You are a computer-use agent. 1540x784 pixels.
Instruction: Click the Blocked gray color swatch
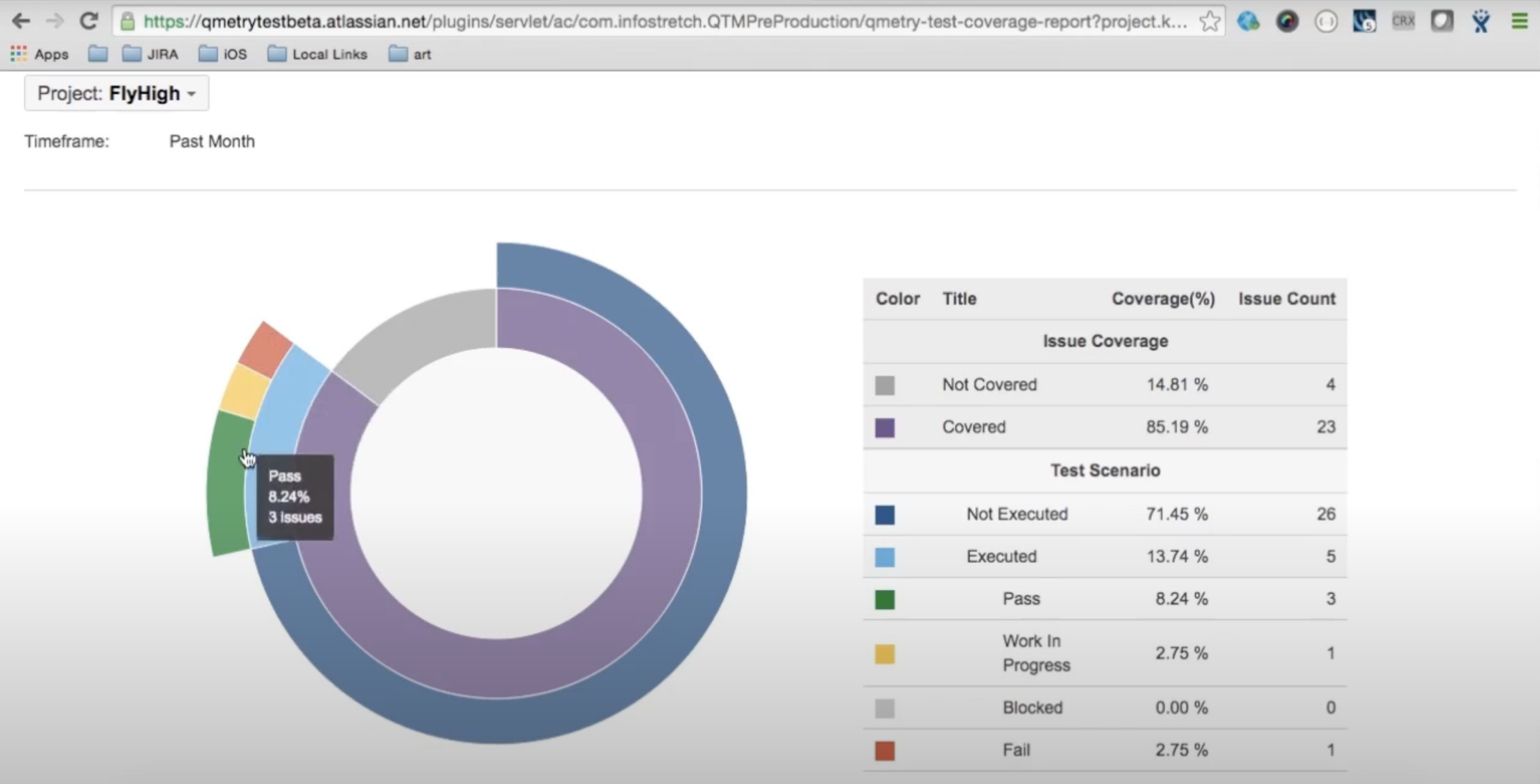click(885, 708)
